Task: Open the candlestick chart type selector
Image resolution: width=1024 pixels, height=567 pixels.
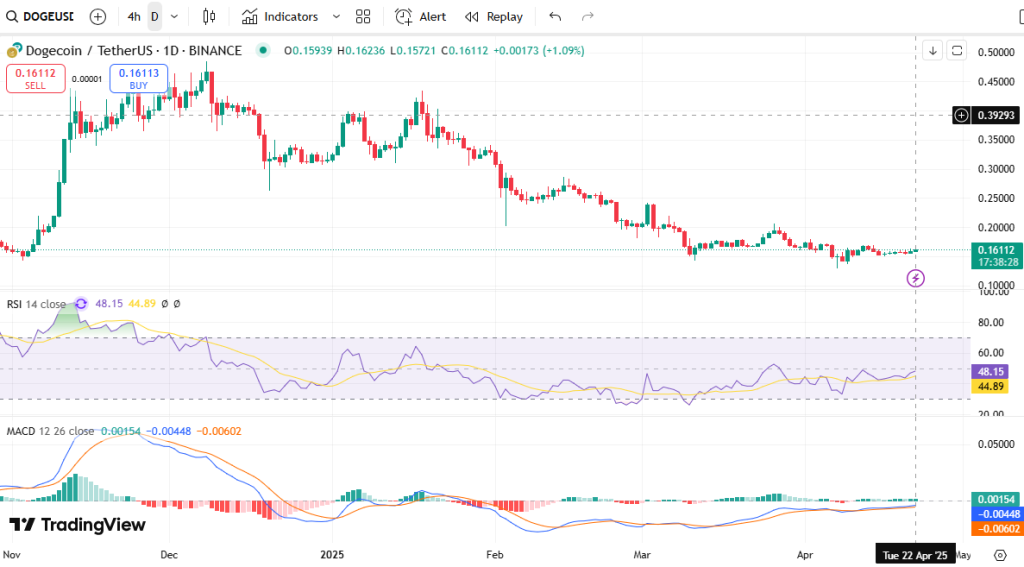Action: (209, 16)
